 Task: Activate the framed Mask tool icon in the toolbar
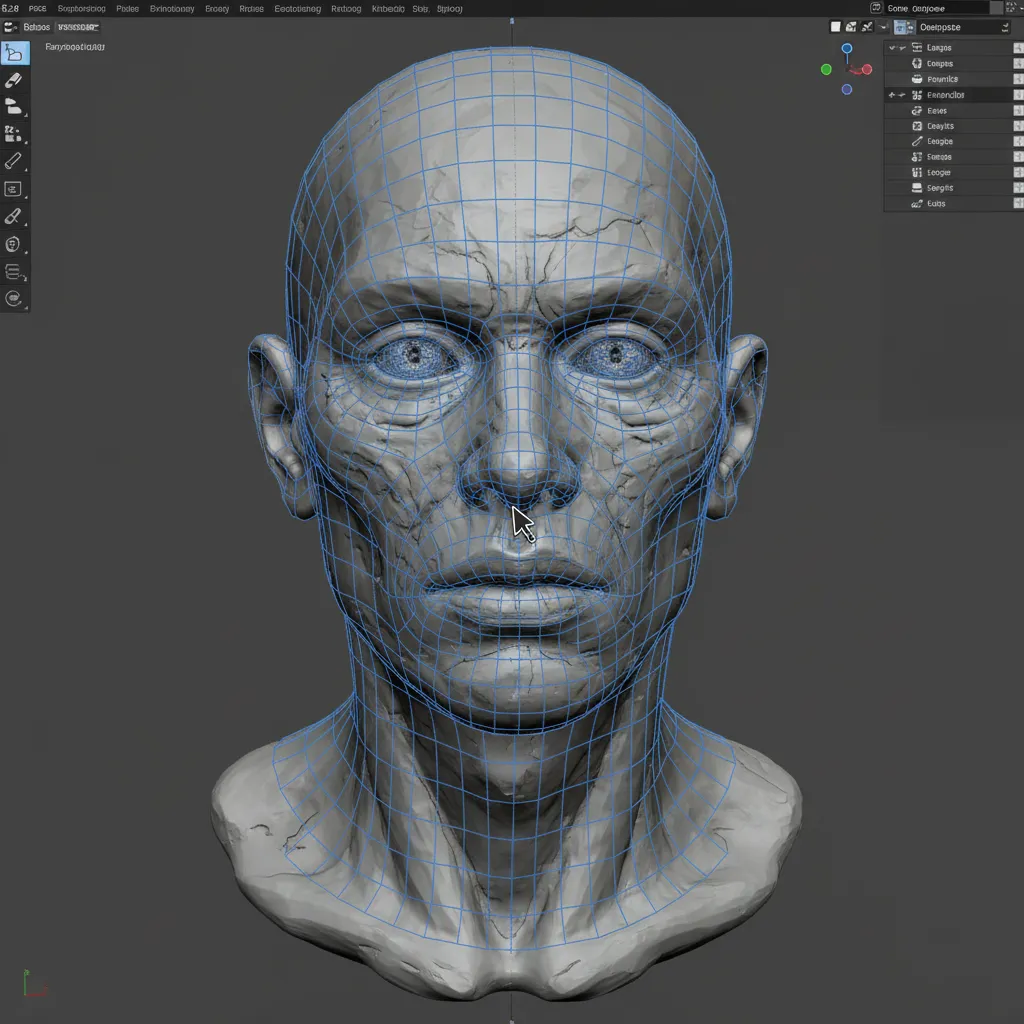(16, 188)
